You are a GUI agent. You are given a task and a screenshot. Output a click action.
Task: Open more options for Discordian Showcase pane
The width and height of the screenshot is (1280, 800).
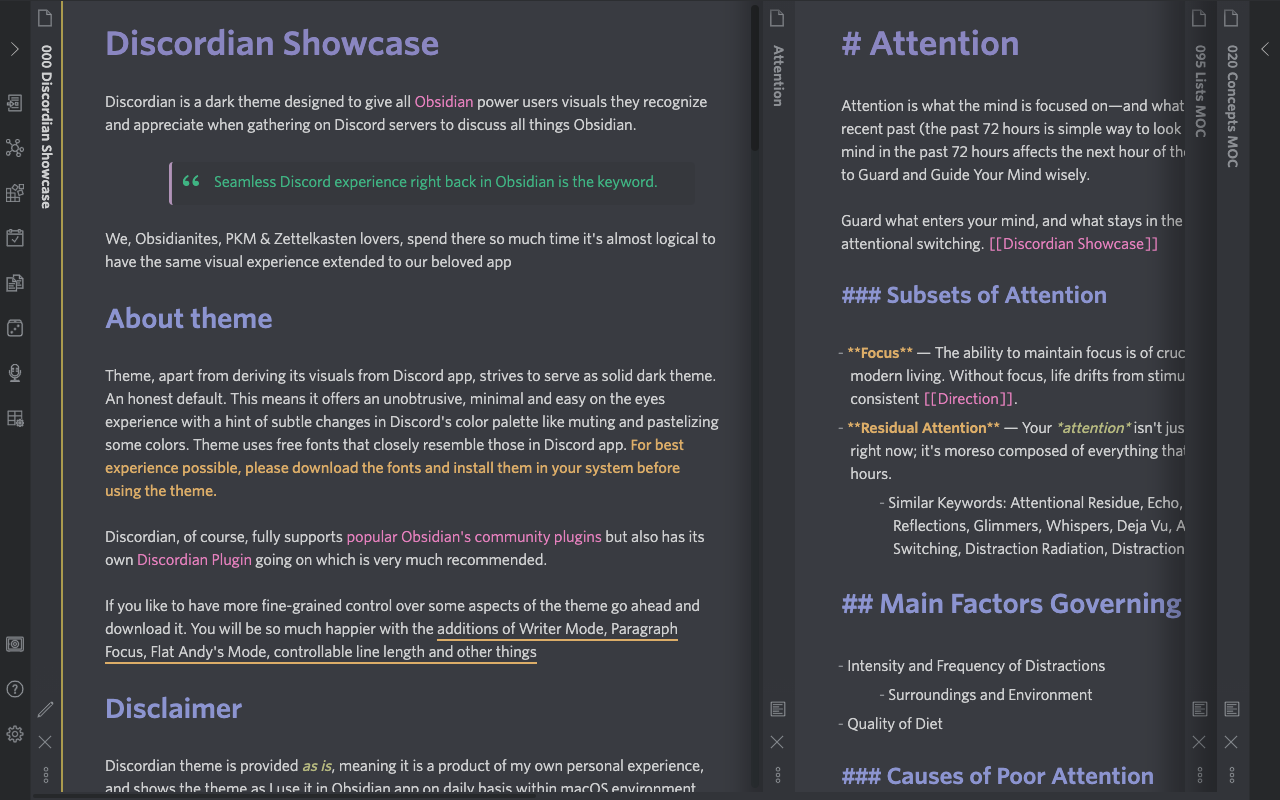pyautogui.click(x=45, y=775)
